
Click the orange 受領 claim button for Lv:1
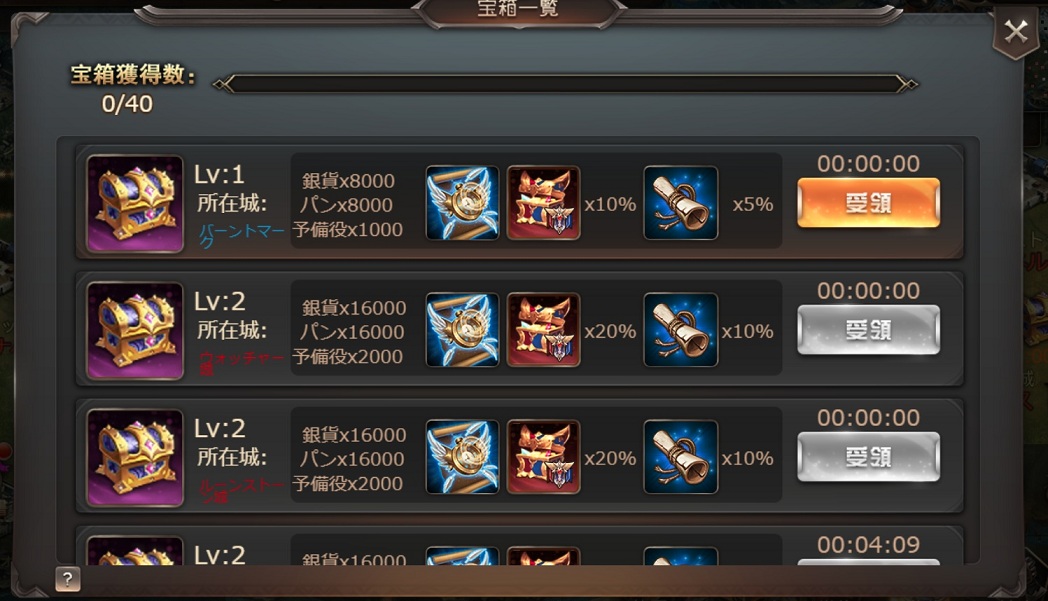(868, 203)
